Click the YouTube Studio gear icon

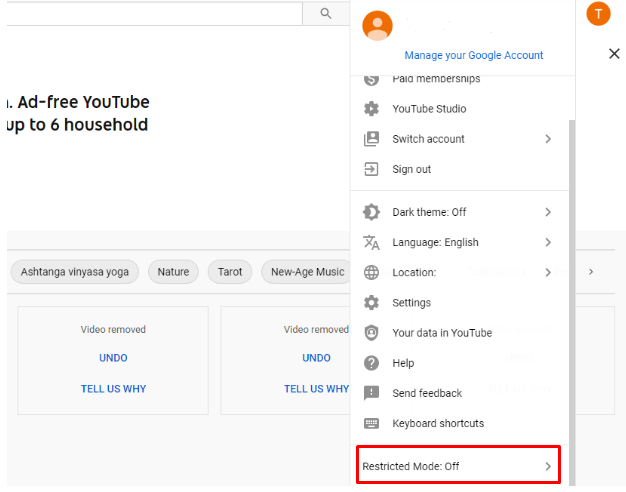click(x=371, y=109)
